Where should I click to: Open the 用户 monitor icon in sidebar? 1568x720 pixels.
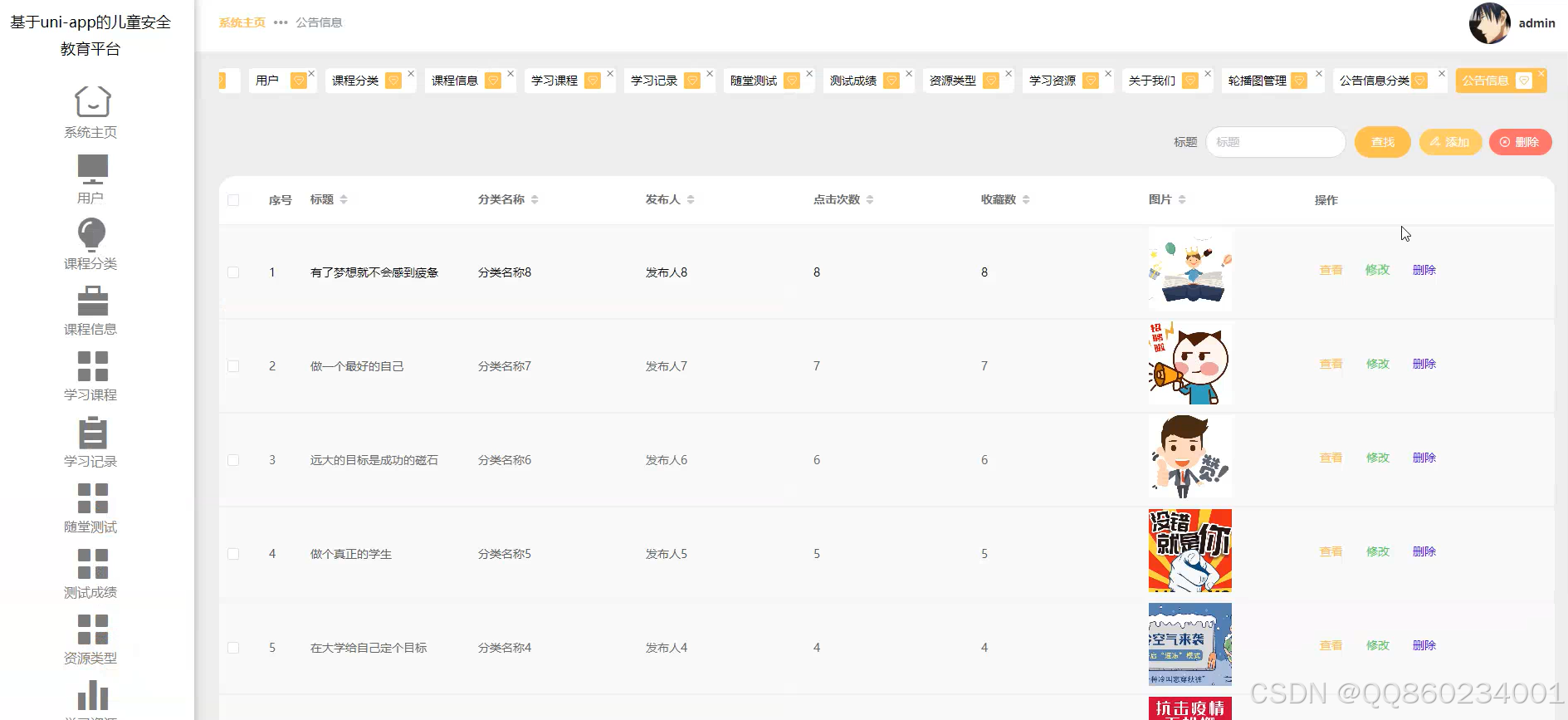92,169
